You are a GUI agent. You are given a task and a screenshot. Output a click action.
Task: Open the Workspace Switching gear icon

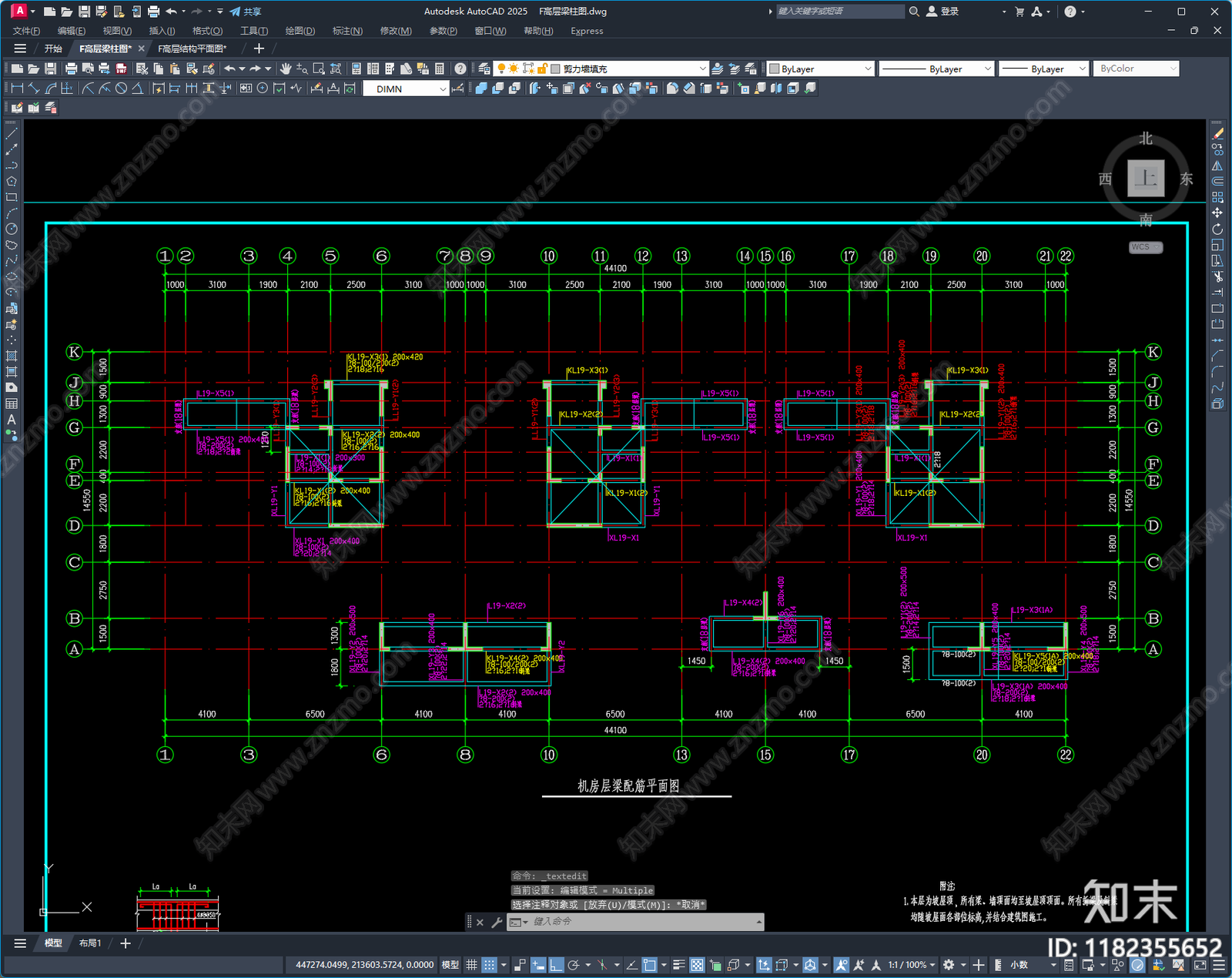(949, 965)
